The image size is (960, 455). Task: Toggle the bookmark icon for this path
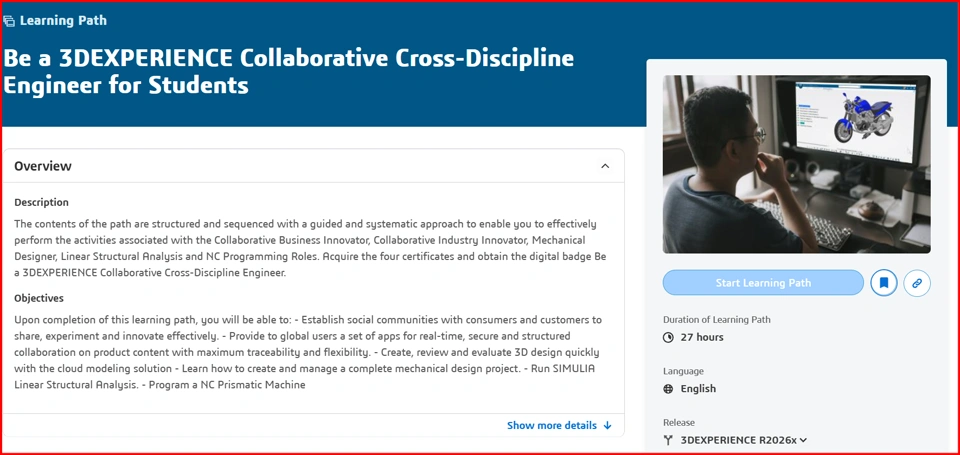(883, 283)
